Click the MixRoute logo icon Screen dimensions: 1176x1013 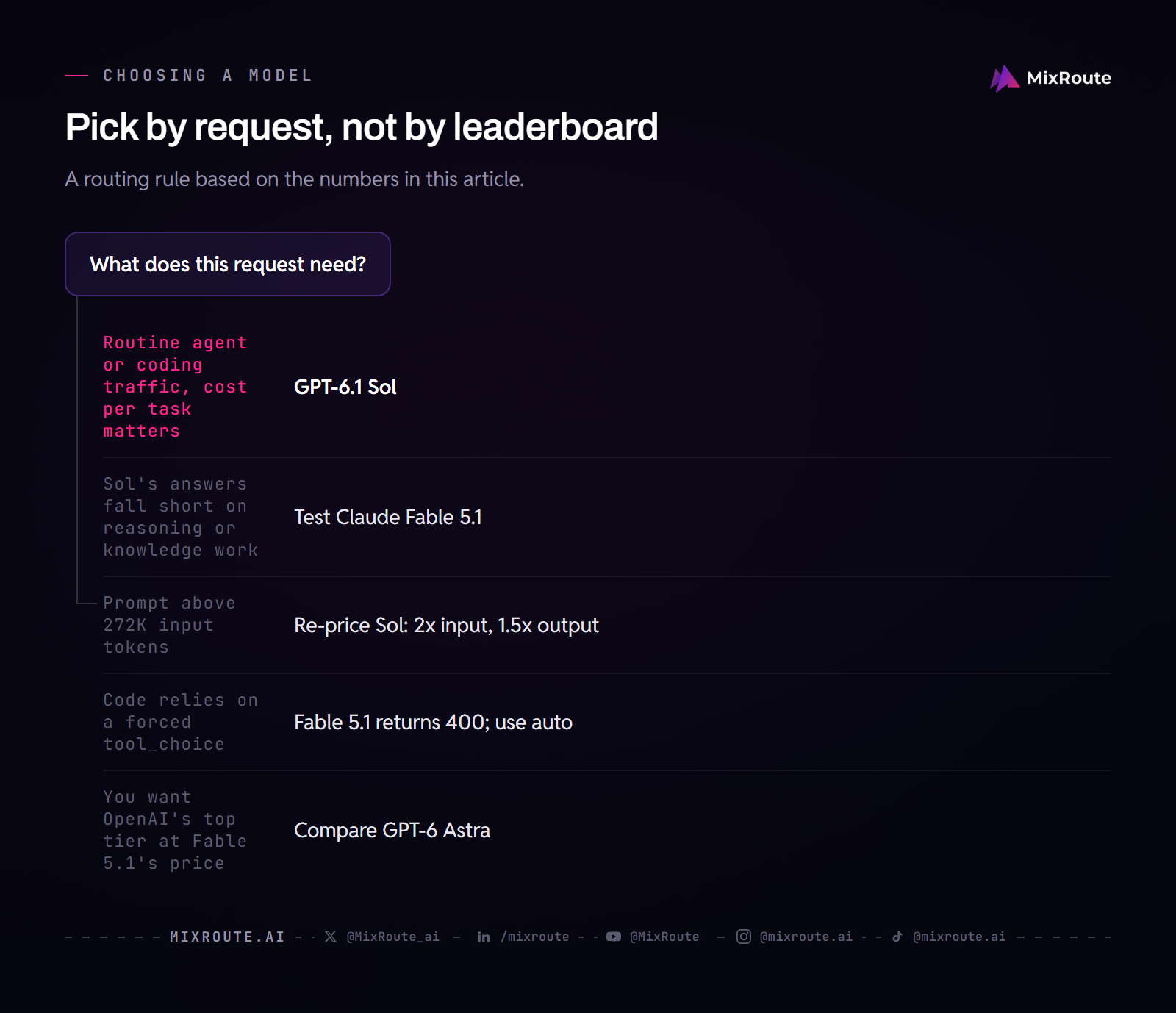pos(1005,78)
